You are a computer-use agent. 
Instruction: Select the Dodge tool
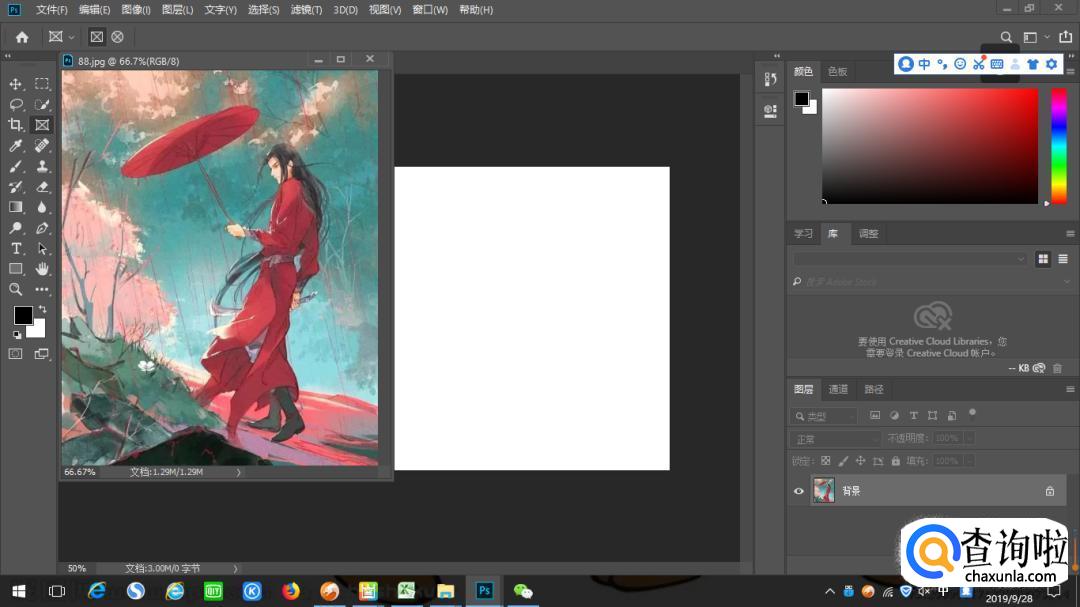click(15, 228)
